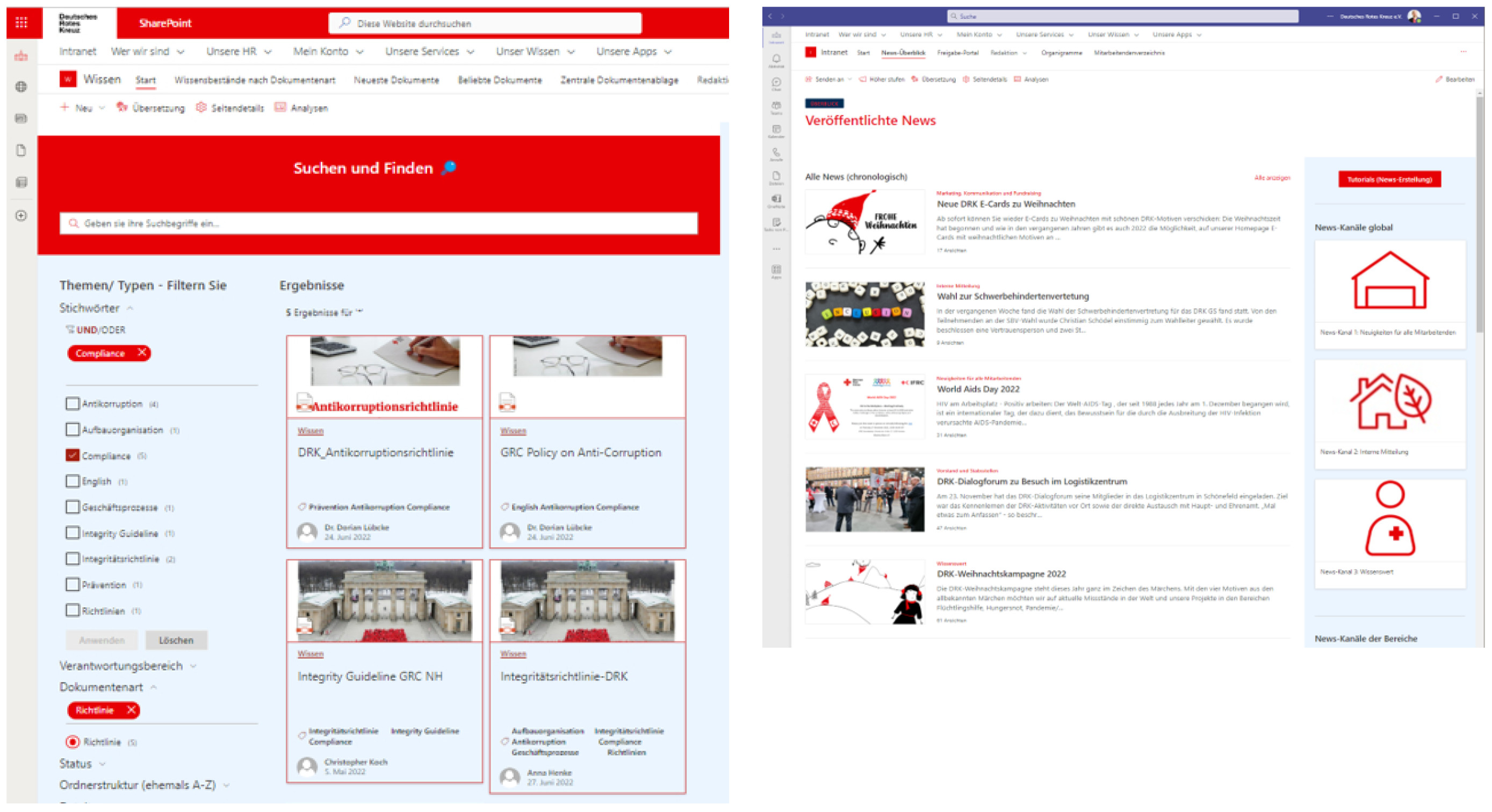Open Dateien in the Teams sidebar
Viewport: 1492px width, 812px height.
(x=776, y=178)
